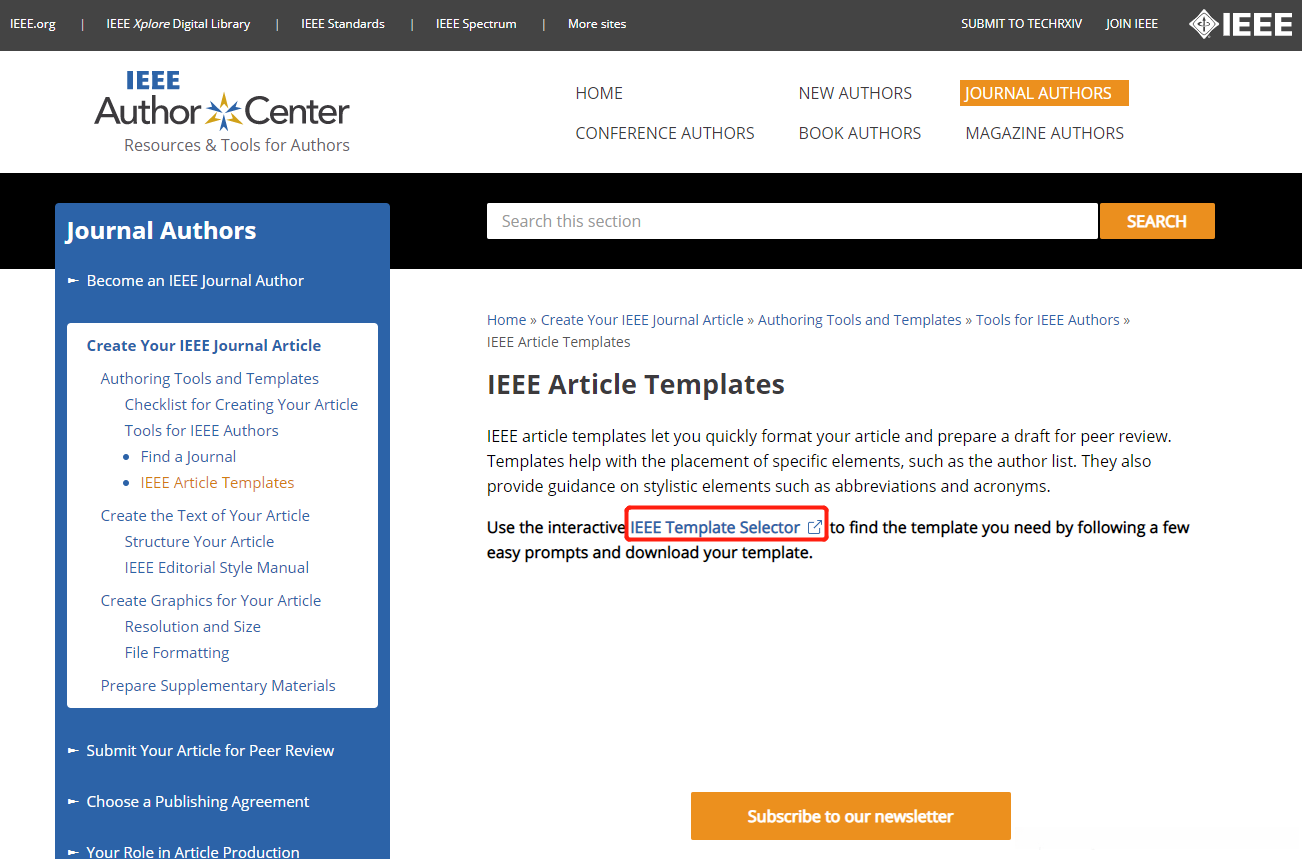Open Find a Journal sidebar link
This screenshot has width=1302, height=859.
click(x=189, y=457)
